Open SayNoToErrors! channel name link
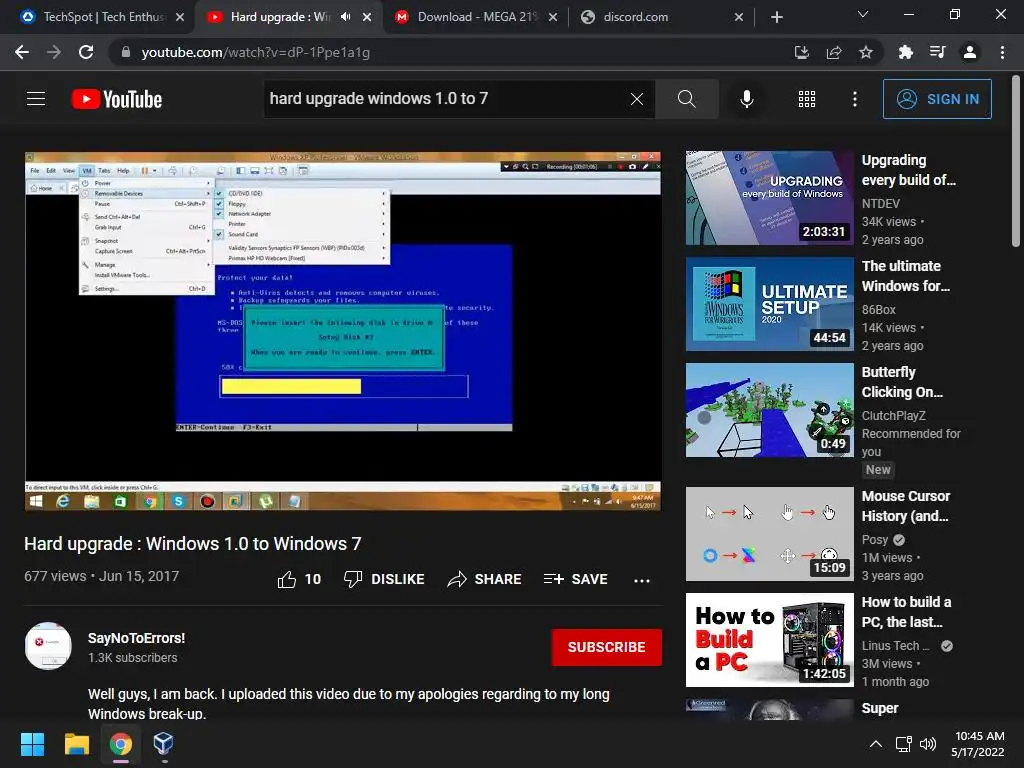 pos(136,638)
